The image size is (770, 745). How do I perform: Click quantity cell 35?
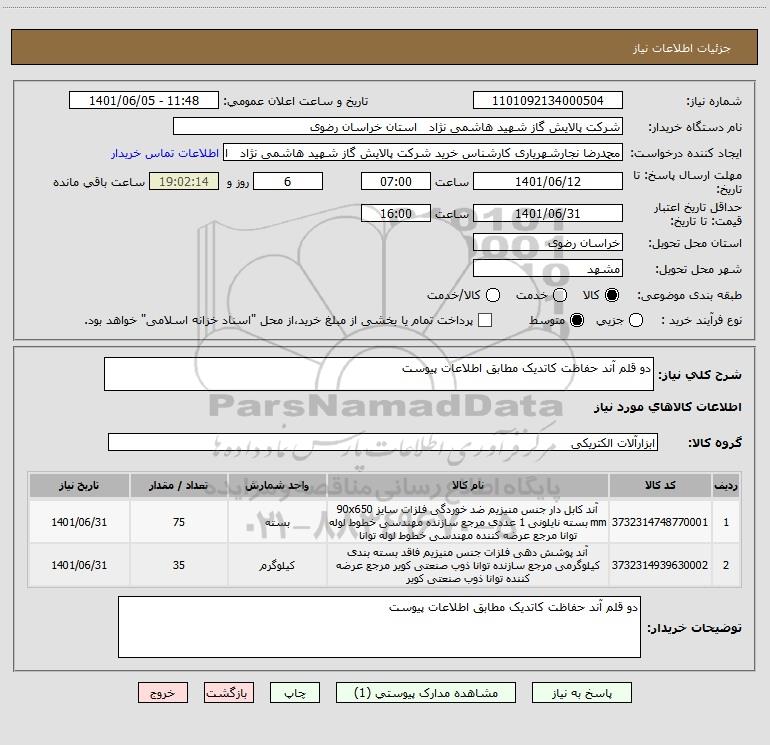coord(179,565)
